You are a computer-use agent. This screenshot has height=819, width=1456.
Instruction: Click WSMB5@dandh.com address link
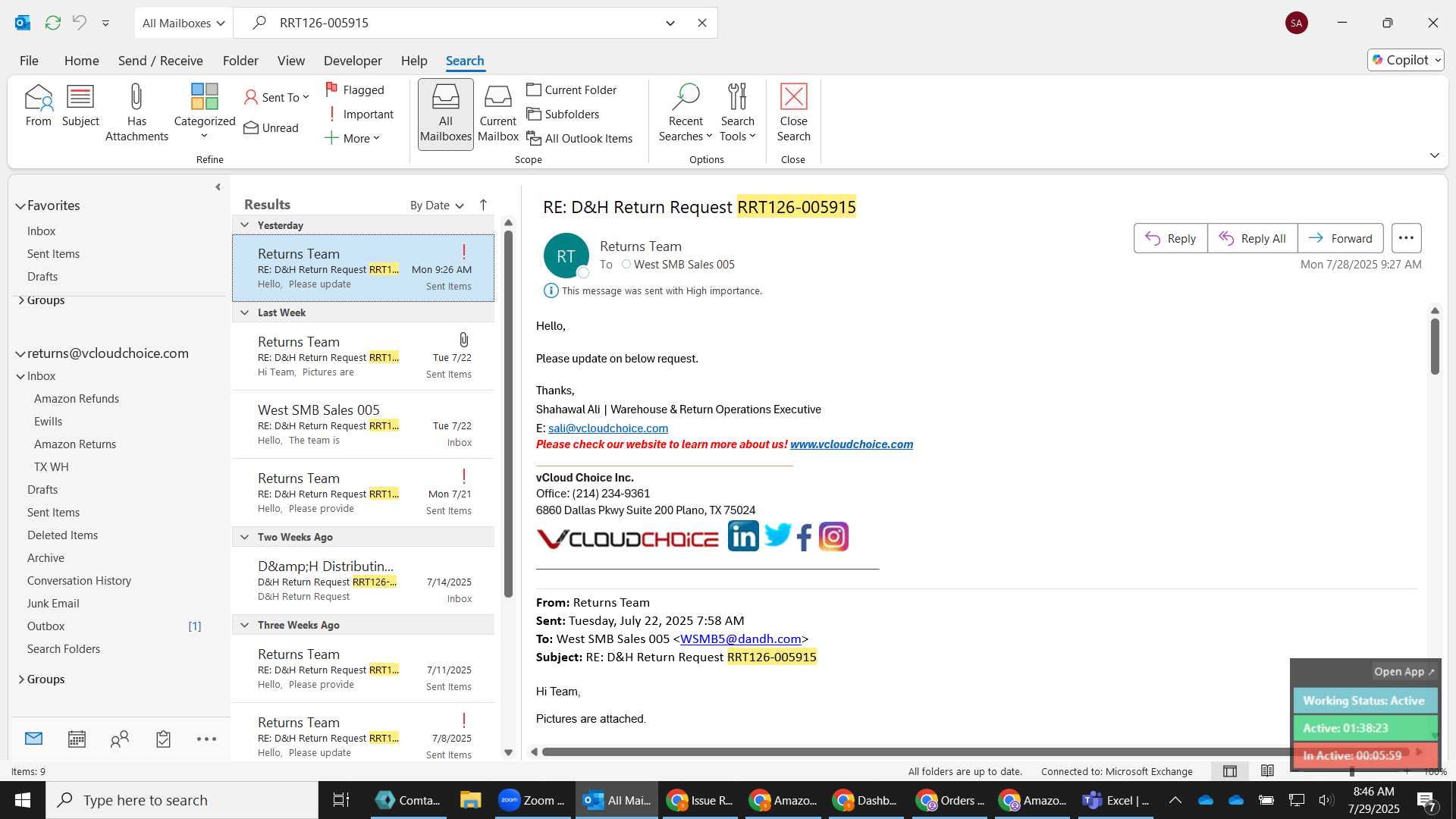(x=741, y=639)
